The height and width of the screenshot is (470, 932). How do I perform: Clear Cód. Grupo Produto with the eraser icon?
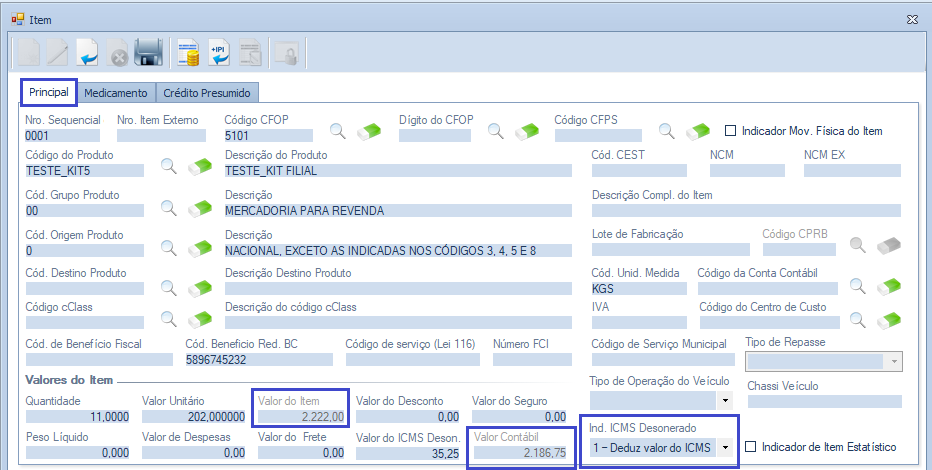tap(200, 209)
